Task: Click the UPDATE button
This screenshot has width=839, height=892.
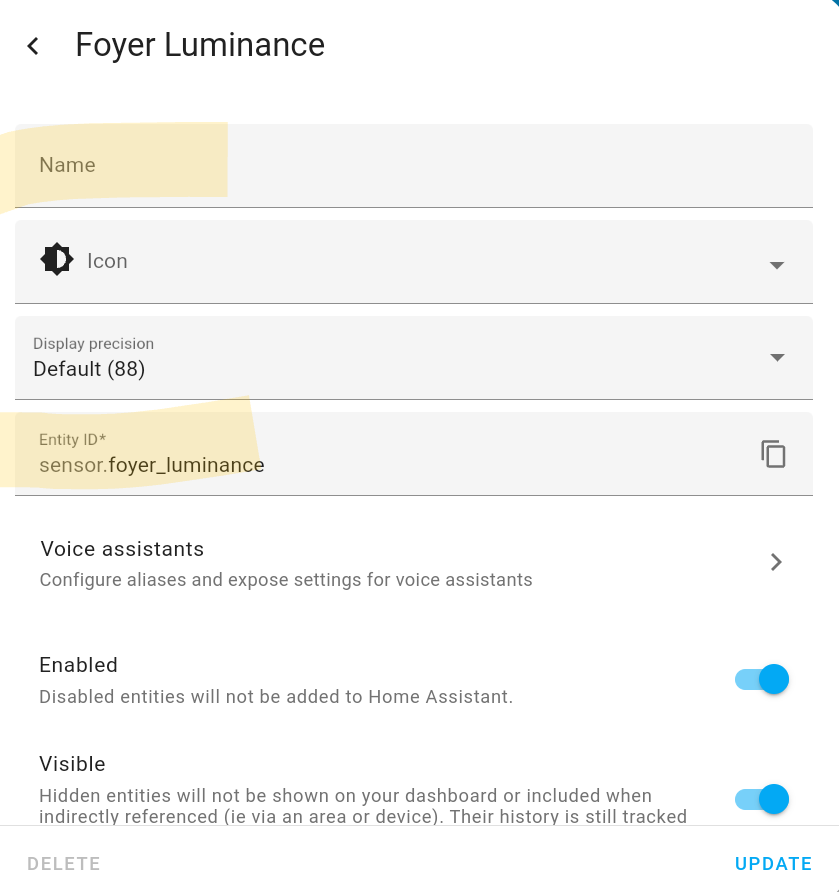Action: point(772,863)
